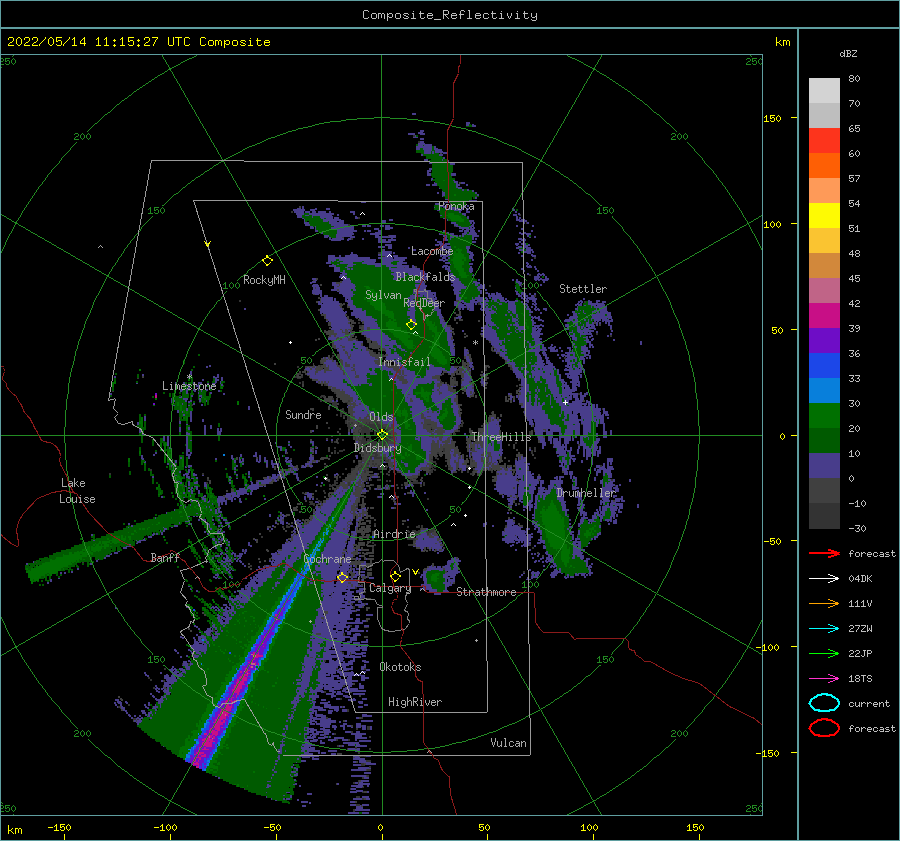This screenshot has height=841, width=900.
Task: Select the Limestone label
Action: (x=189, y=386)
